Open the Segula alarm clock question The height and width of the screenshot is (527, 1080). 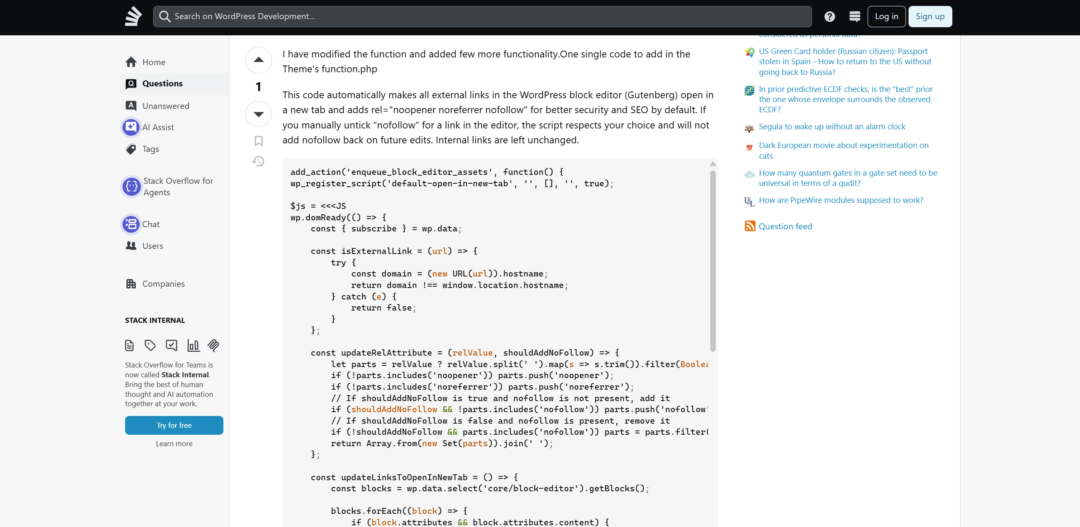[x=831, y=127]
